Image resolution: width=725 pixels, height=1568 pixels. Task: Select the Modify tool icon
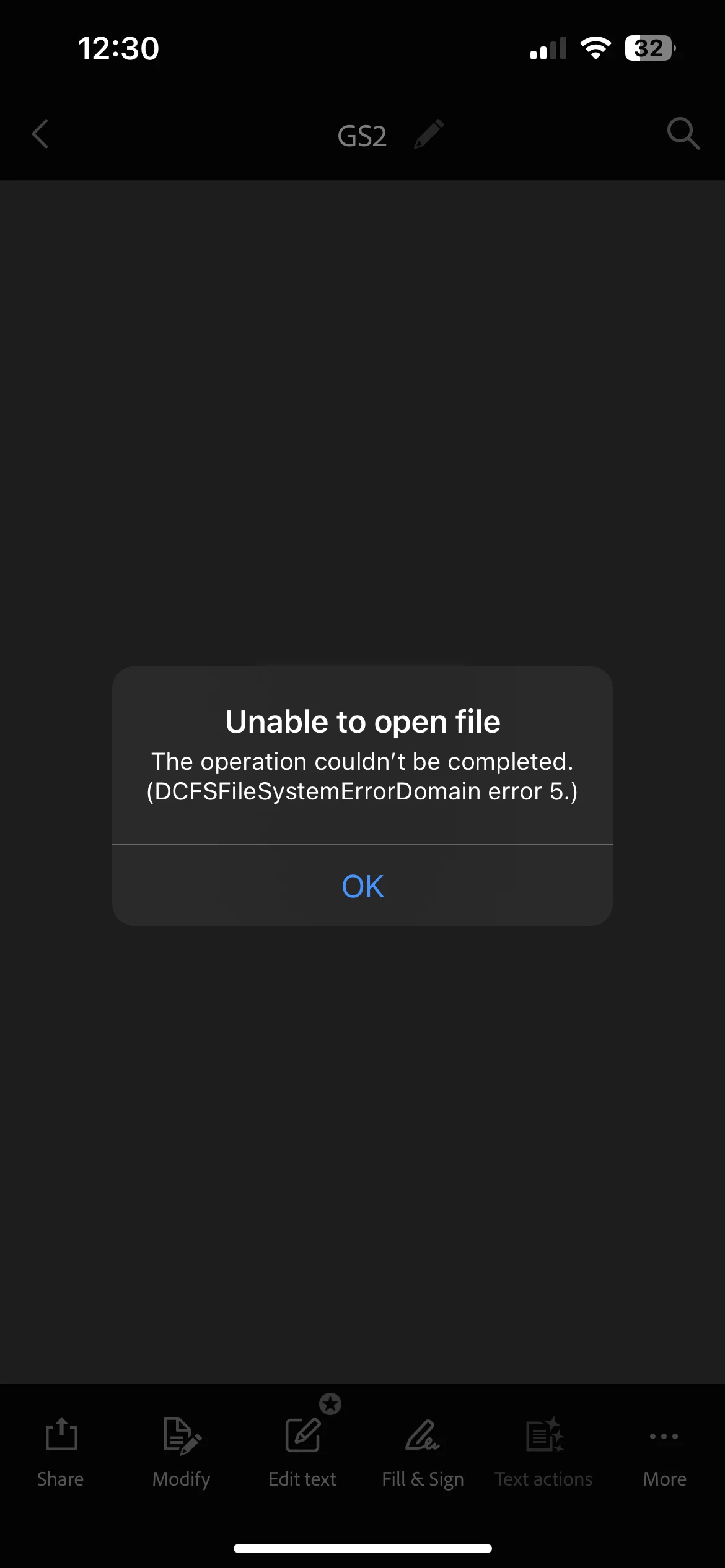click(182, 1435)
